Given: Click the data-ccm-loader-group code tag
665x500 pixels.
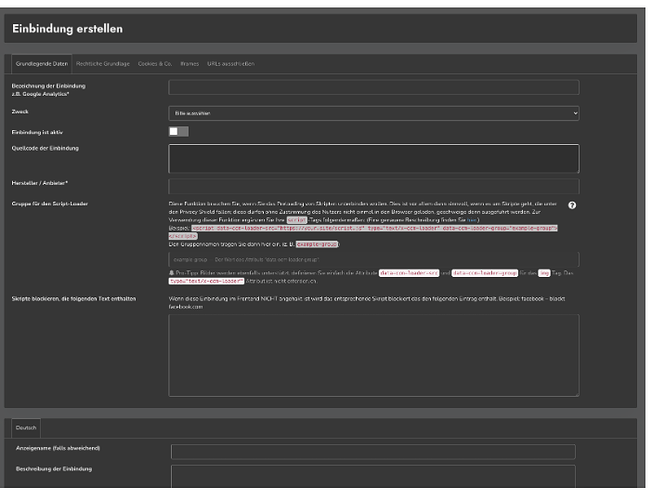Looking at the screenshot, I should tap(485, 273).
